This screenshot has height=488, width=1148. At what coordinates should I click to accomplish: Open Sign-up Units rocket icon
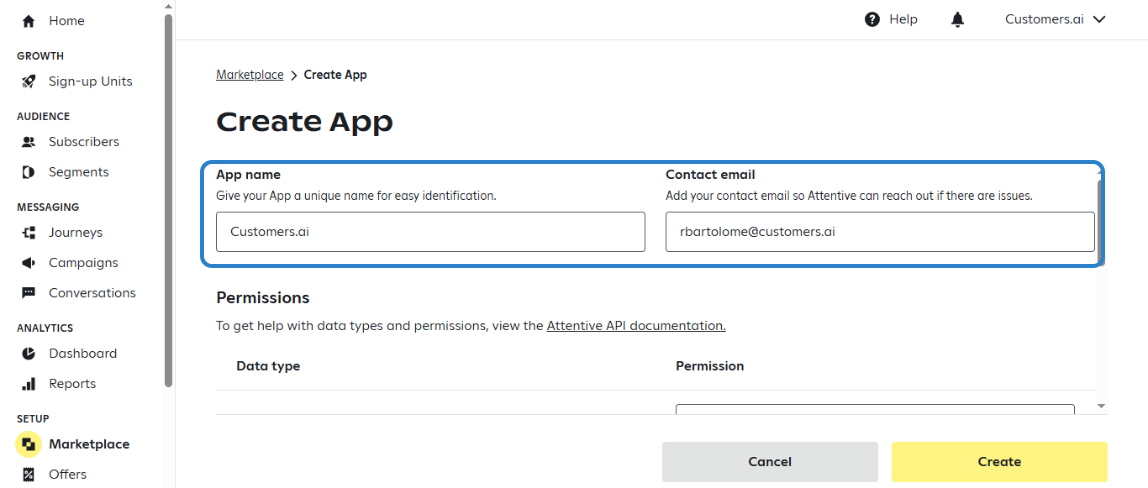point(29,81)
